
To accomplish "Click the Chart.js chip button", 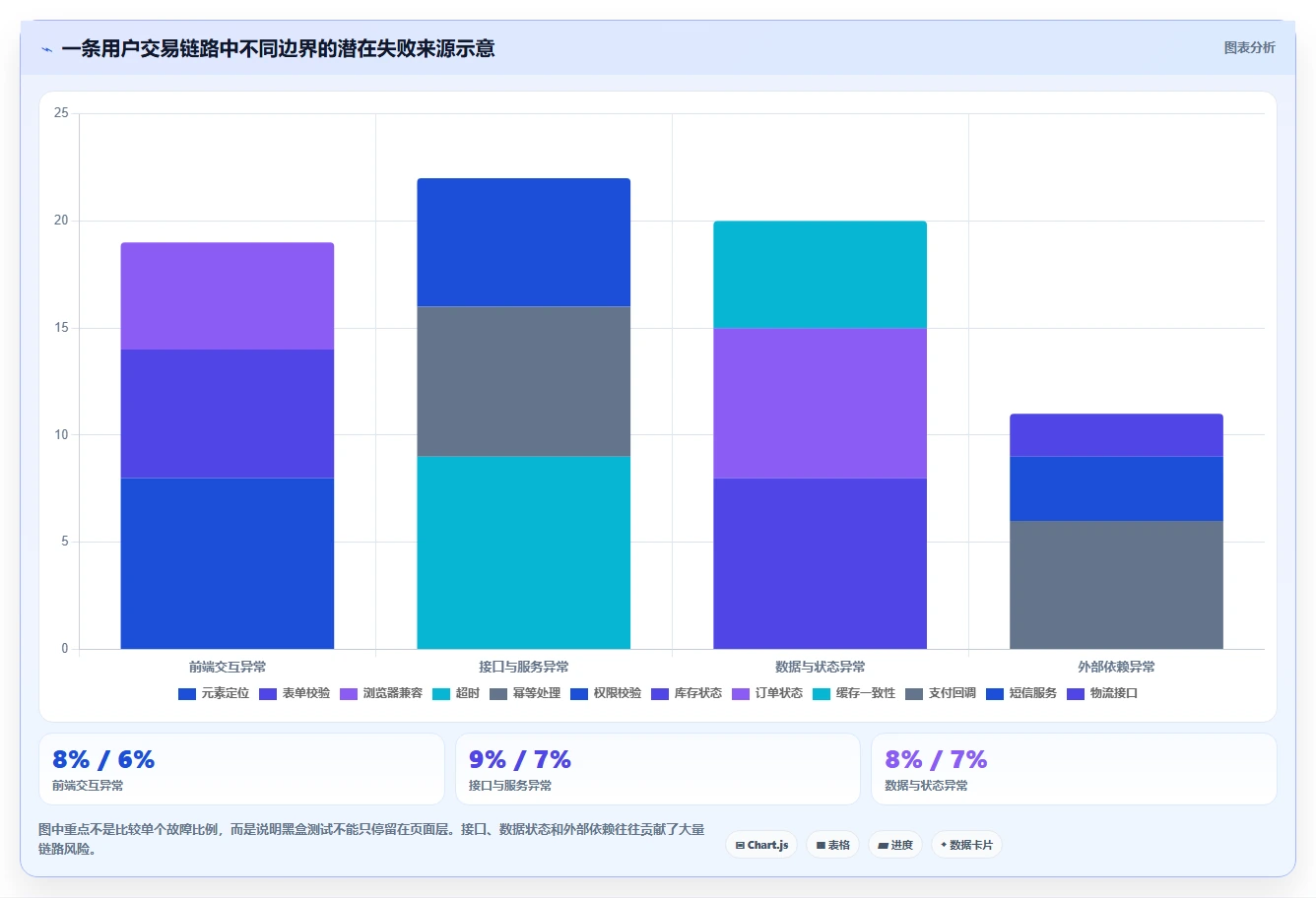I will coord(761,845).
